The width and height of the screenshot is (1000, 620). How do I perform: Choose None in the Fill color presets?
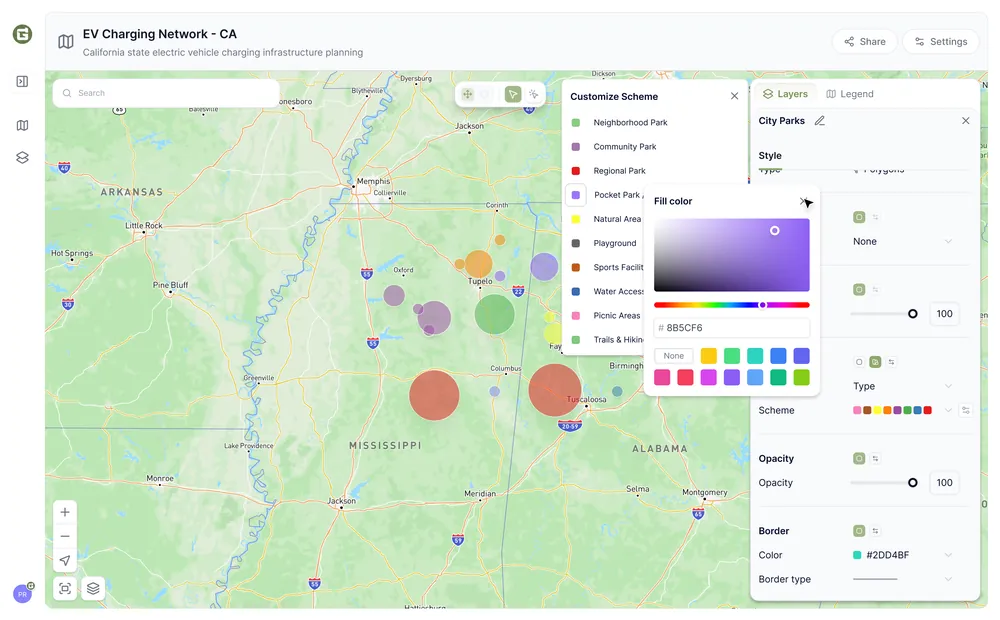[673, 356]
